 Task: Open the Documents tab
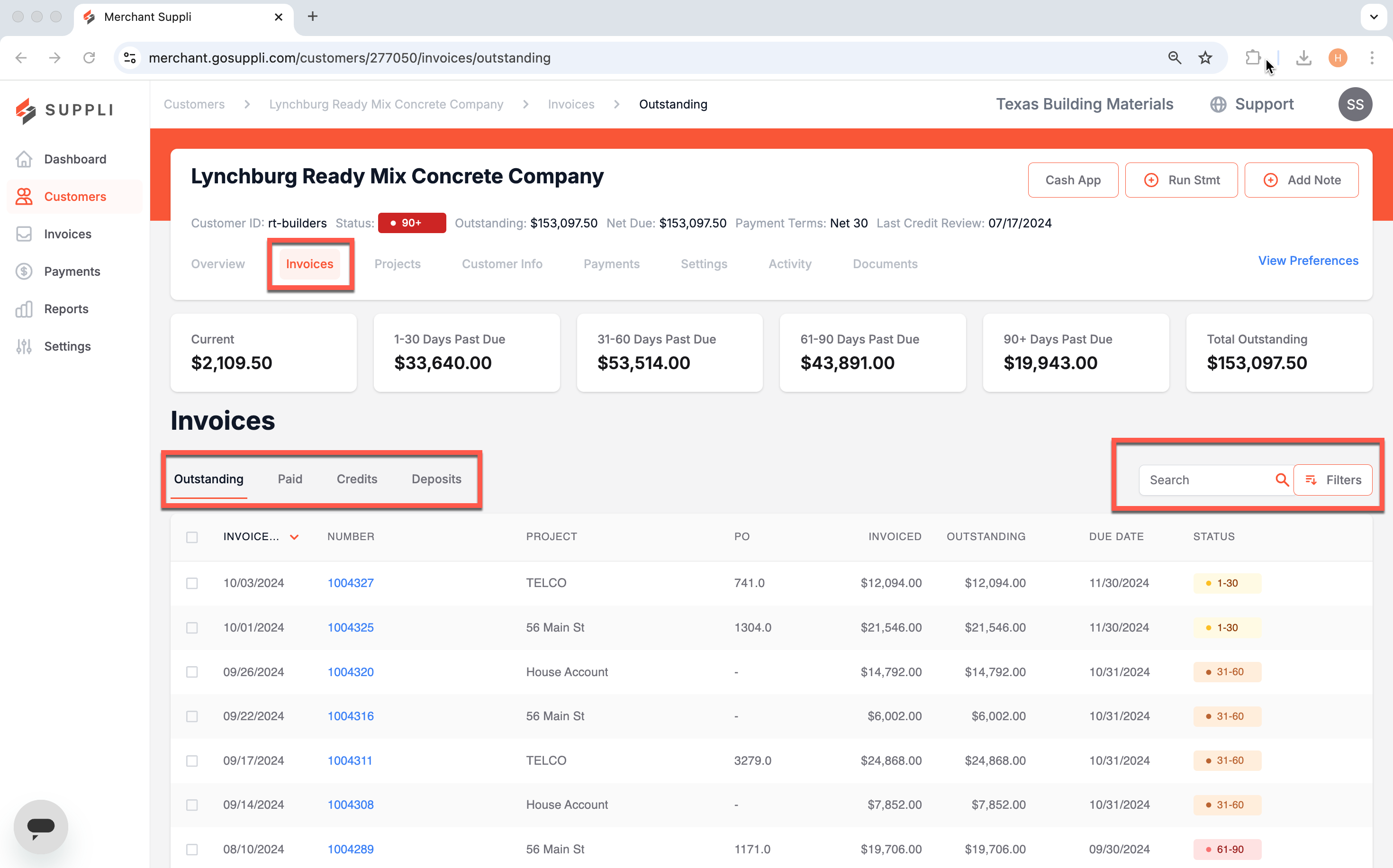885,263
